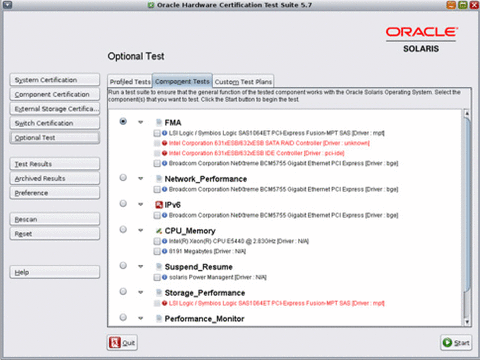This screenshot has width=480, height=360.
Task: Click info icon for Intel Xeon CPU E5440
Action: pos(165,241)
